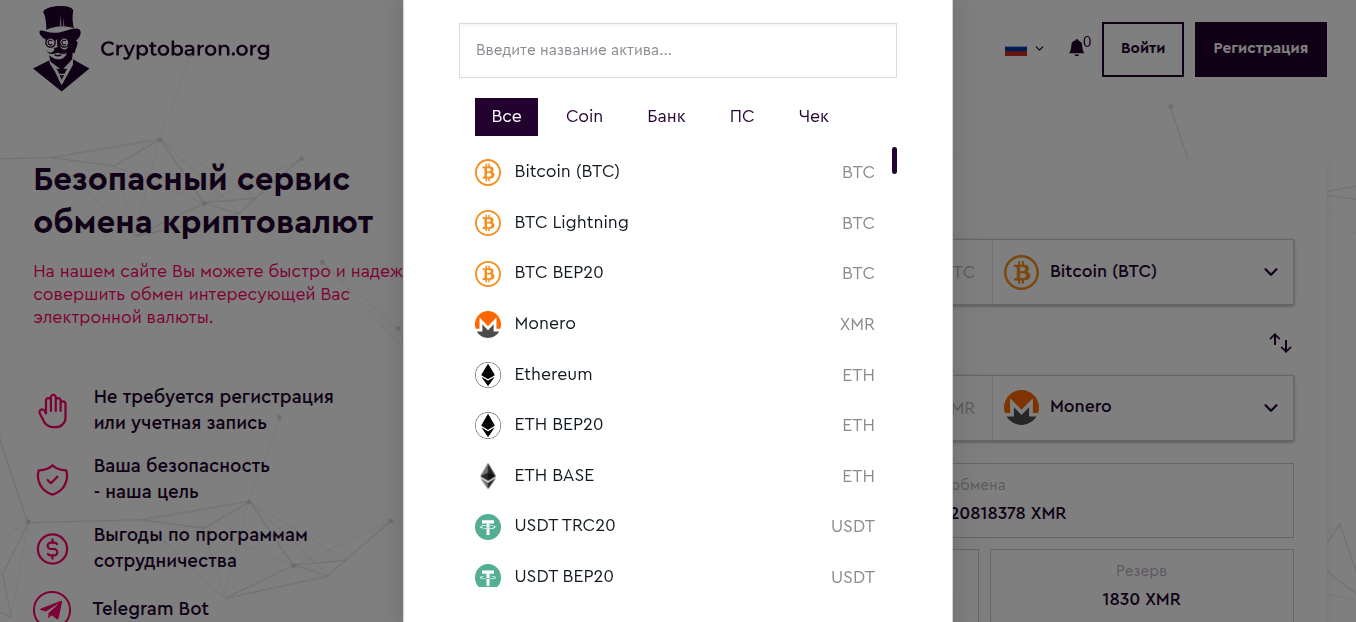Select Bitcoin (BTC) from the asset list

coord(566,171)
